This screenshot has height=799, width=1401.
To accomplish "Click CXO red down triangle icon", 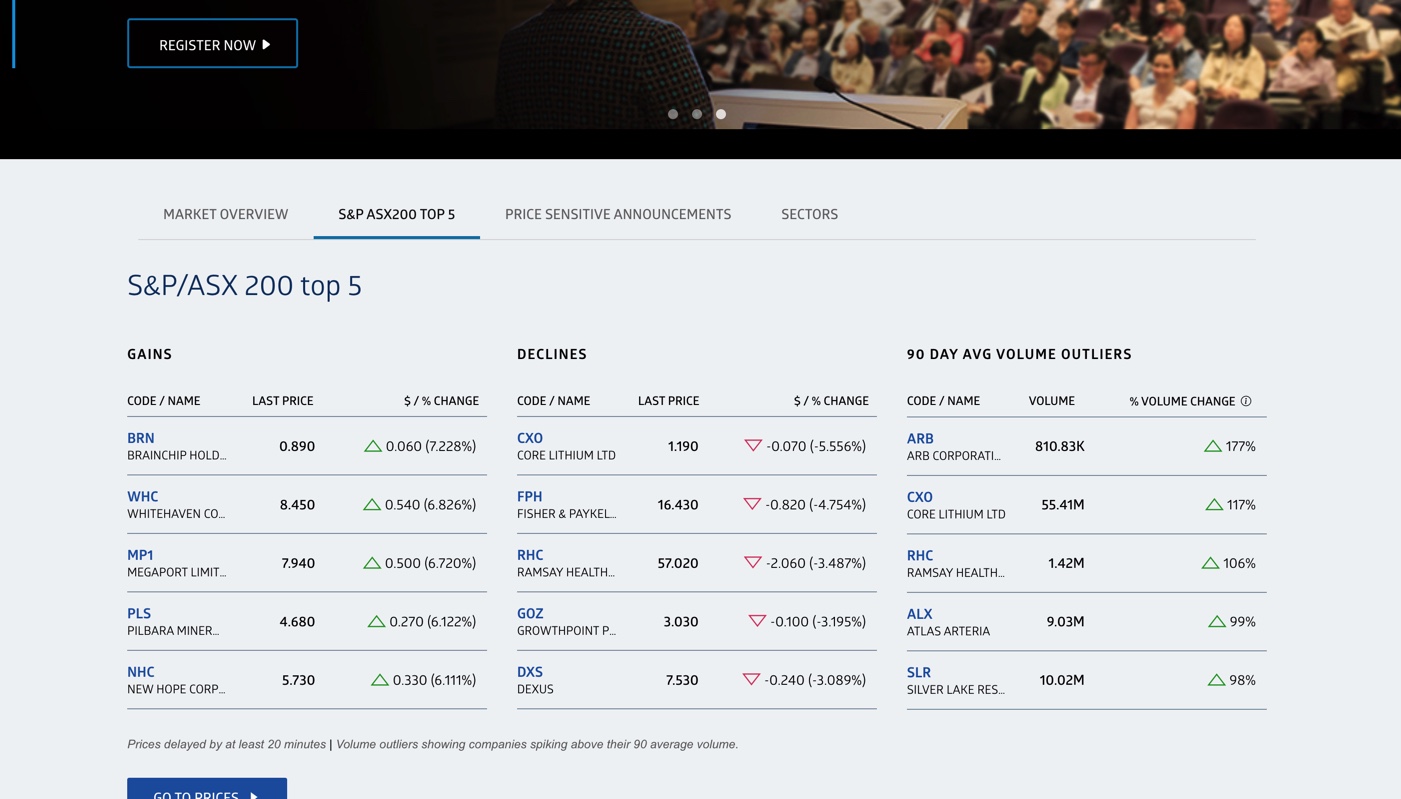I will click(753, 446).
